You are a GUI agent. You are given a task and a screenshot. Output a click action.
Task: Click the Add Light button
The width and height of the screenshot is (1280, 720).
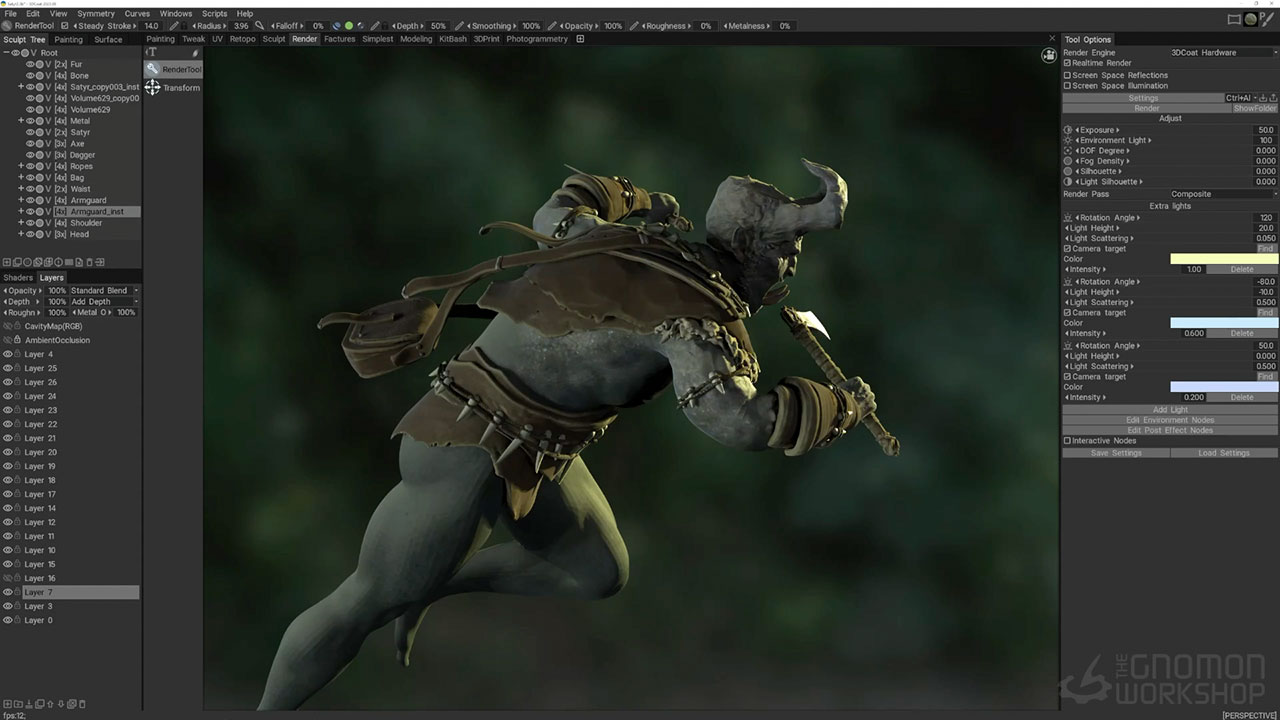pos(1170,410)
